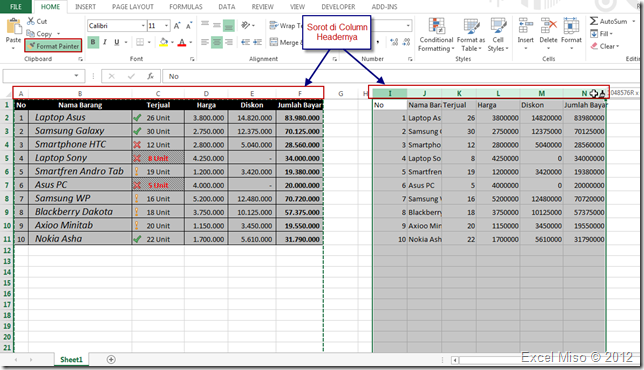Click the formula bar Cancel X button
The image size is (644, 370).
point(111,76)
